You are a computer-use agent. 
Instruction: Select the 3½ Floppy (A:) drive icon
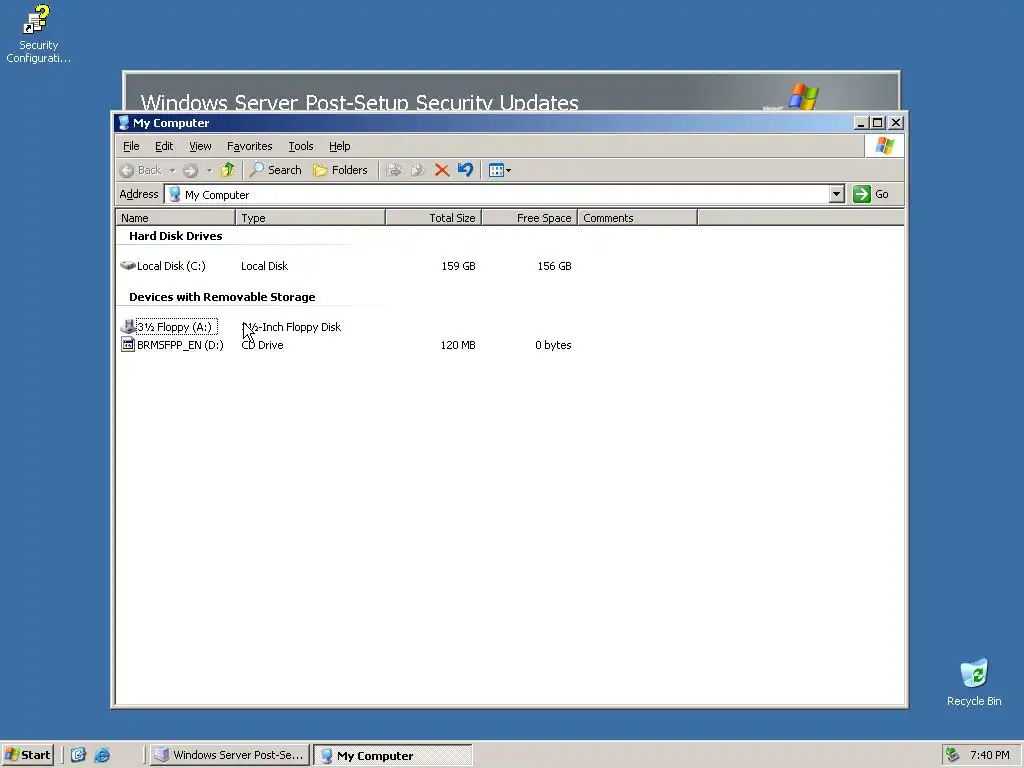[128, 327]
